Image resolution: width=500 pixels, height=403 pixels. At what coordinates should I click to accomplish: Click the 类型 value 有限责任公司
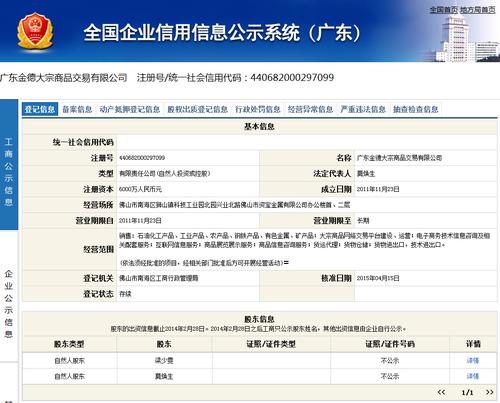[164, 174]
